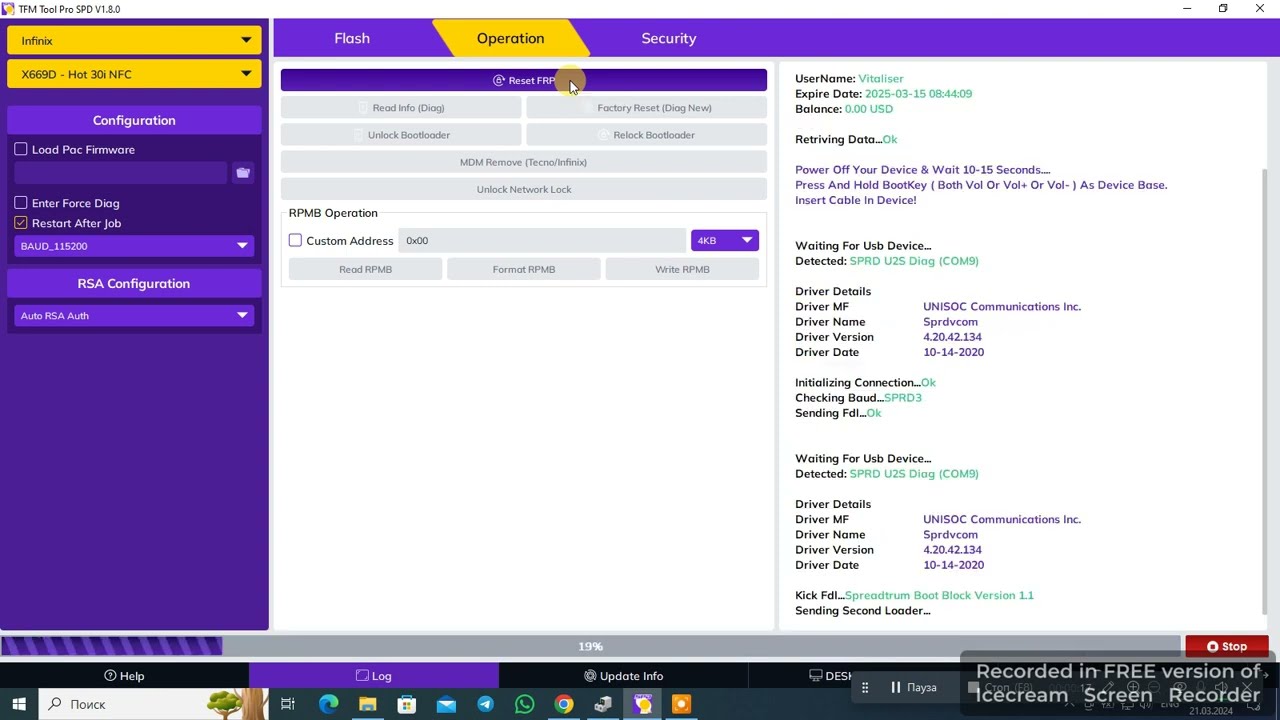Viewport: 1280px width, 720px height.
Task: Switch to the Flash tab
Action: (x=352, y=38)
